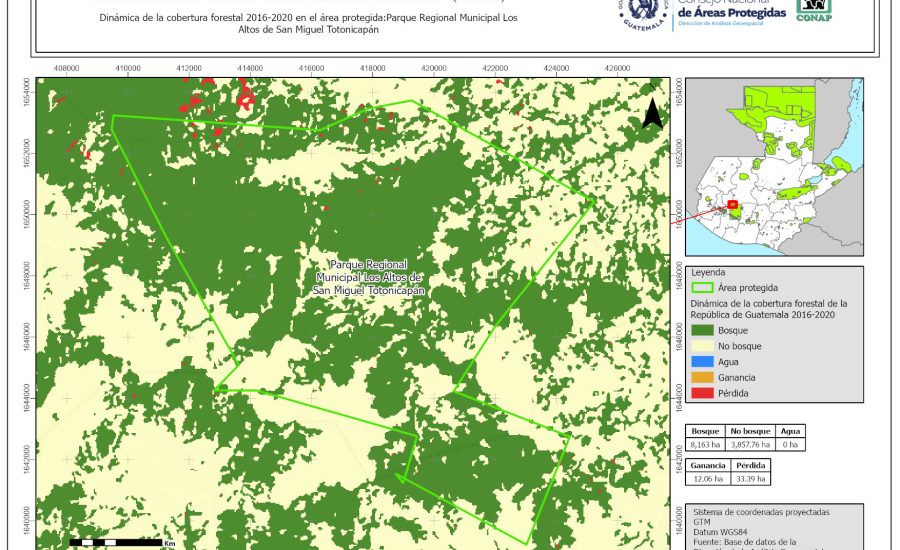
Task: Select the Ganancia orange legend swatch
Action: point(702,378)
